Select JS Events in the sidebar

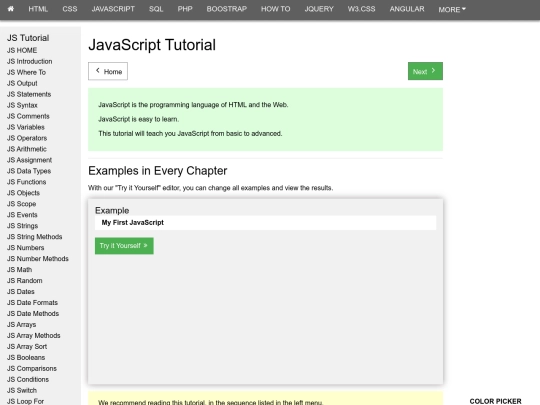[x=22, y=215]
